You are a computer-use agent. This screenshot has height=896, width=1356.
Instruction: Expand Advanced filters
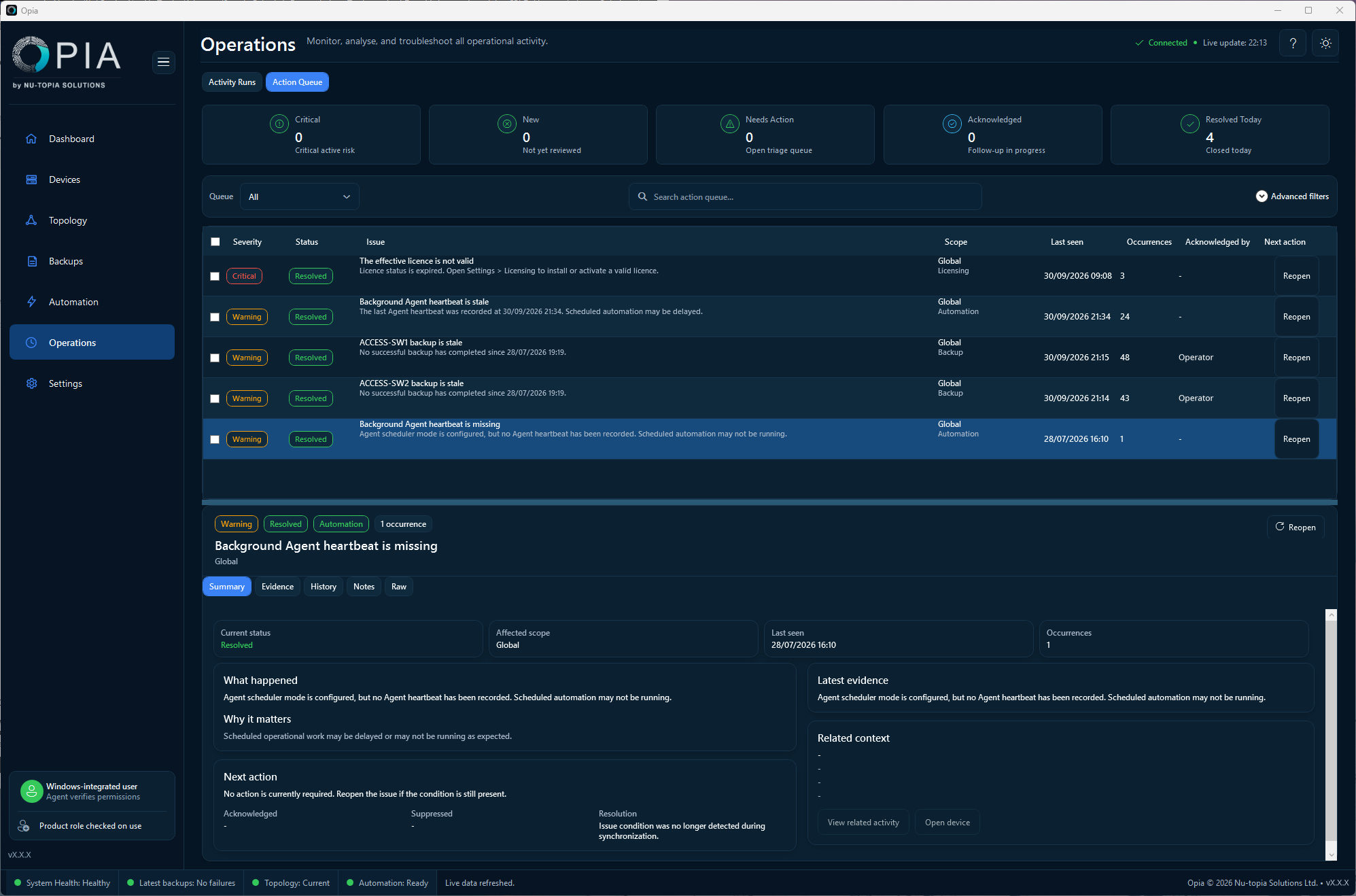(1292, 196)
